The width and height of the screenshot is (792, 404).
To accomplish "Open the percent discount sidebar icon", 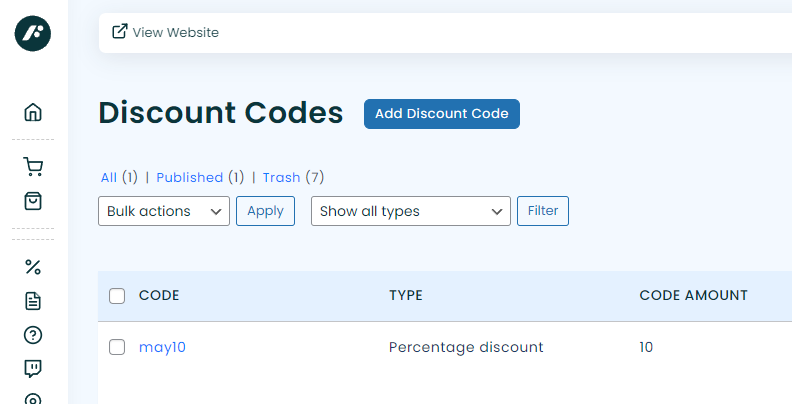I will (33, 267).
